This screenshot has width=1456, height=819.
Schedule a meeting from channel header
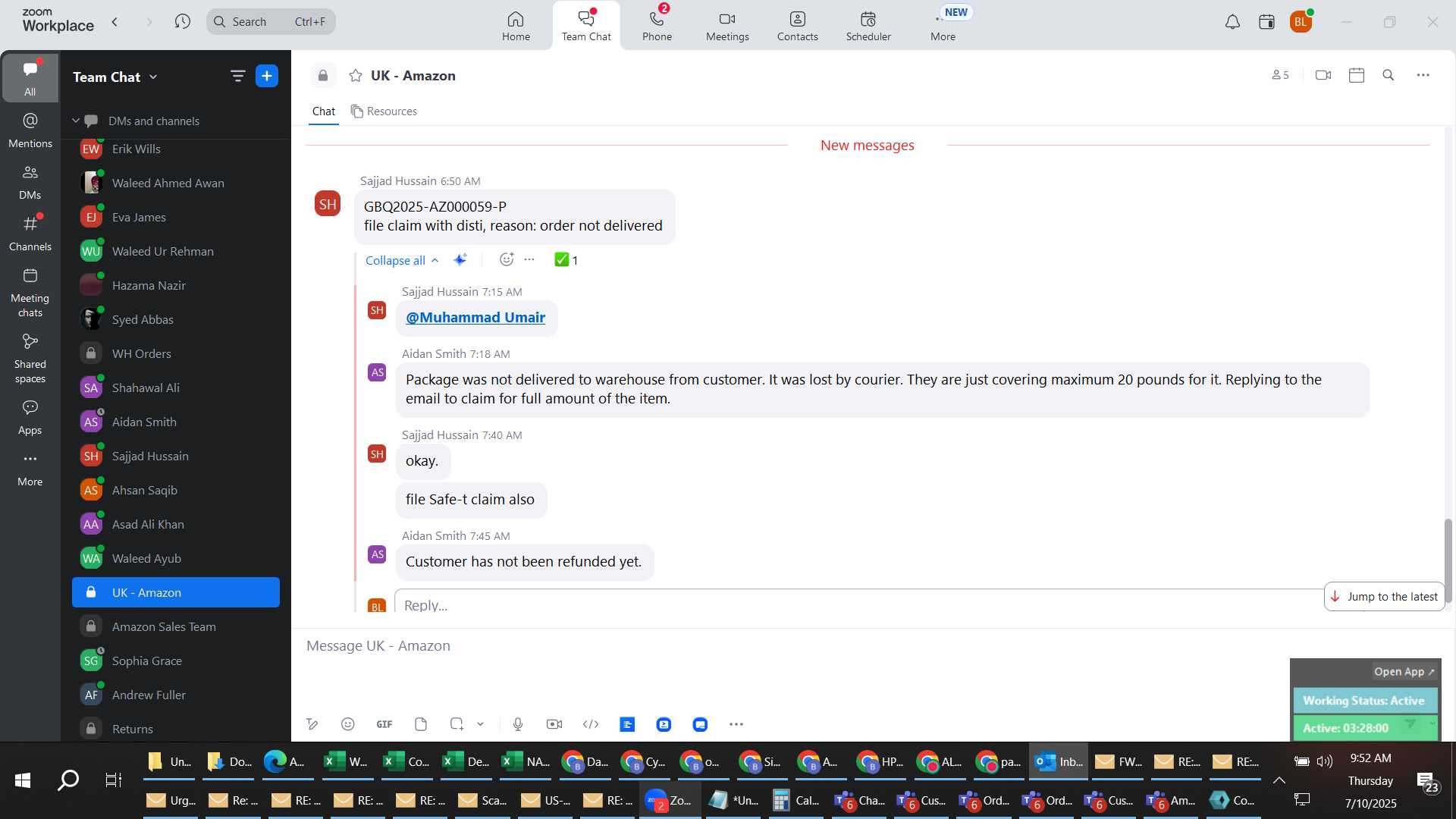(1357, 75)
